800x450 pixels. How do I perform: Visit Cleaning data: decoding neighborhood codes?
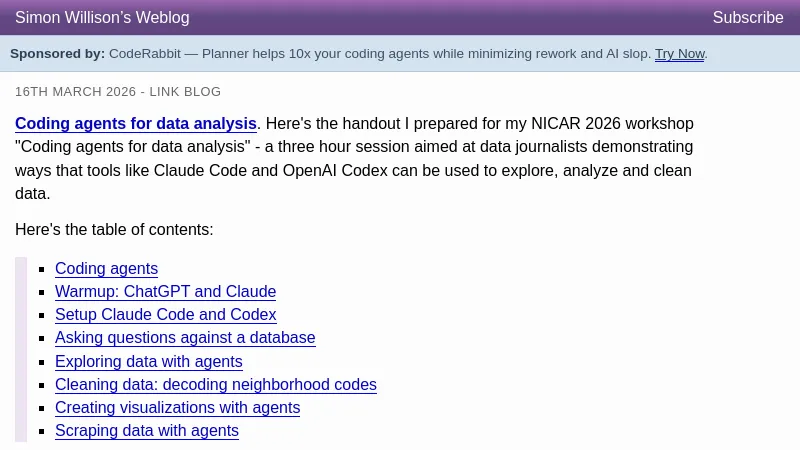coord(215,385)
